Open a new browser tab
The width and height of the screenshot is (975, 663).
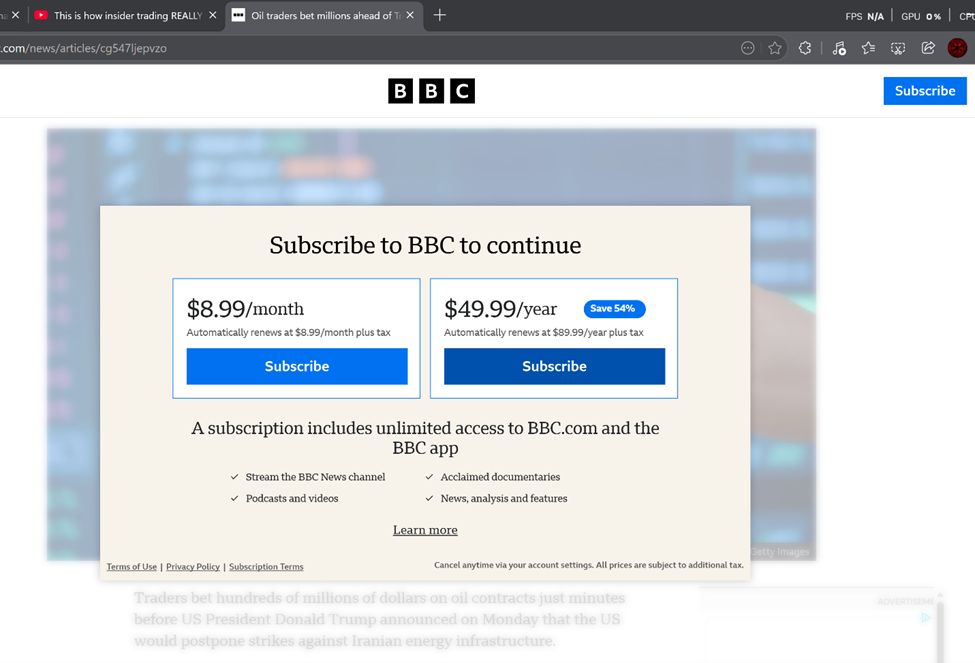coord(440,15)
